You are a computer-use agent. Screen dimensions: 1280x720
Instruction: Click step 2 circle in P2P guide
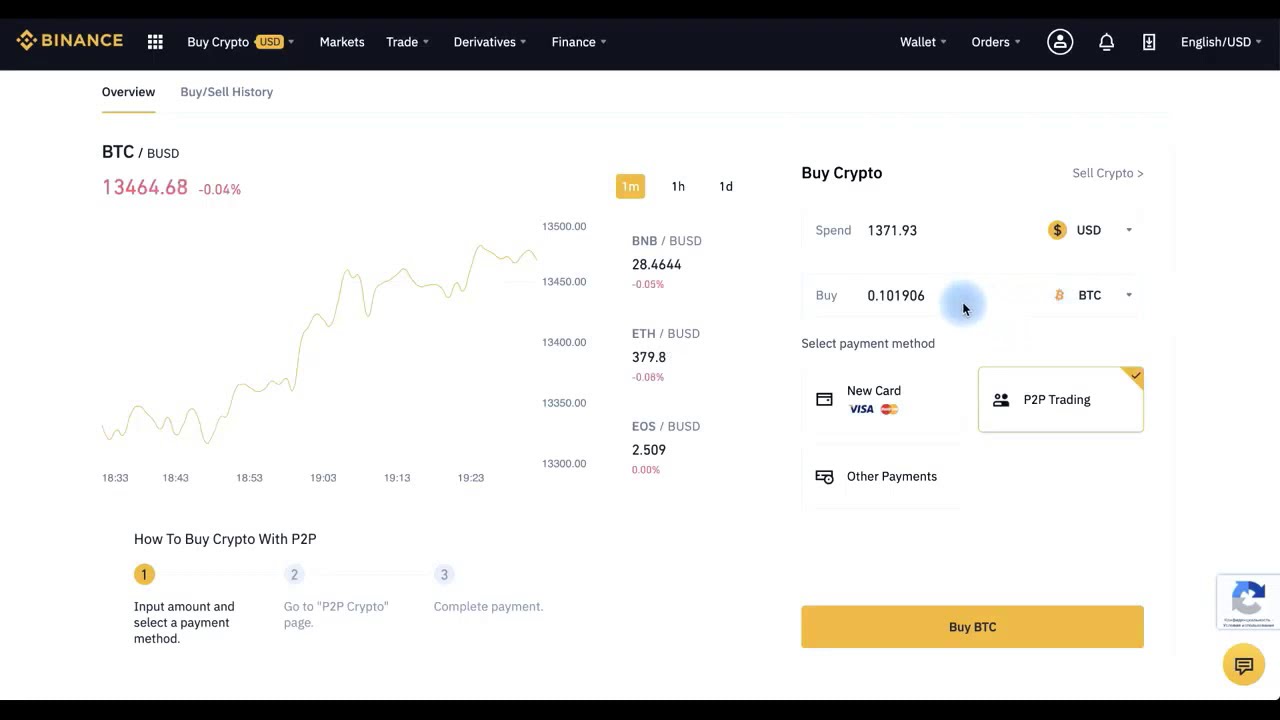294,574
